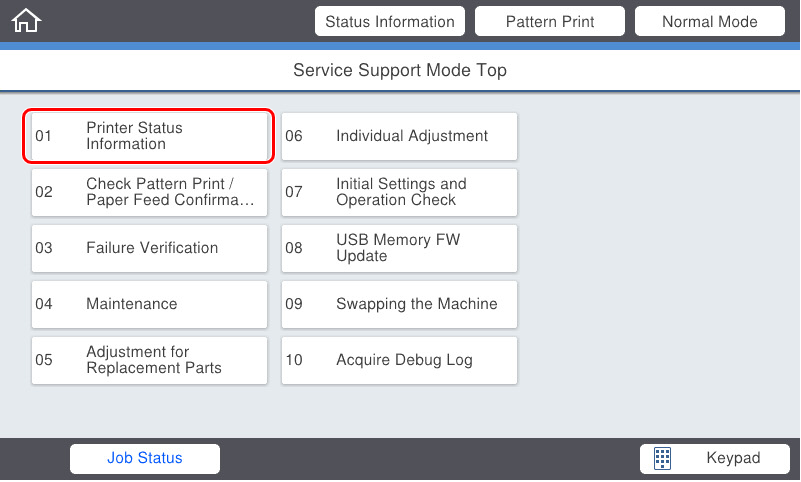Open Status Information
This screenshot has width=801, height=482.
click(390, 21)
